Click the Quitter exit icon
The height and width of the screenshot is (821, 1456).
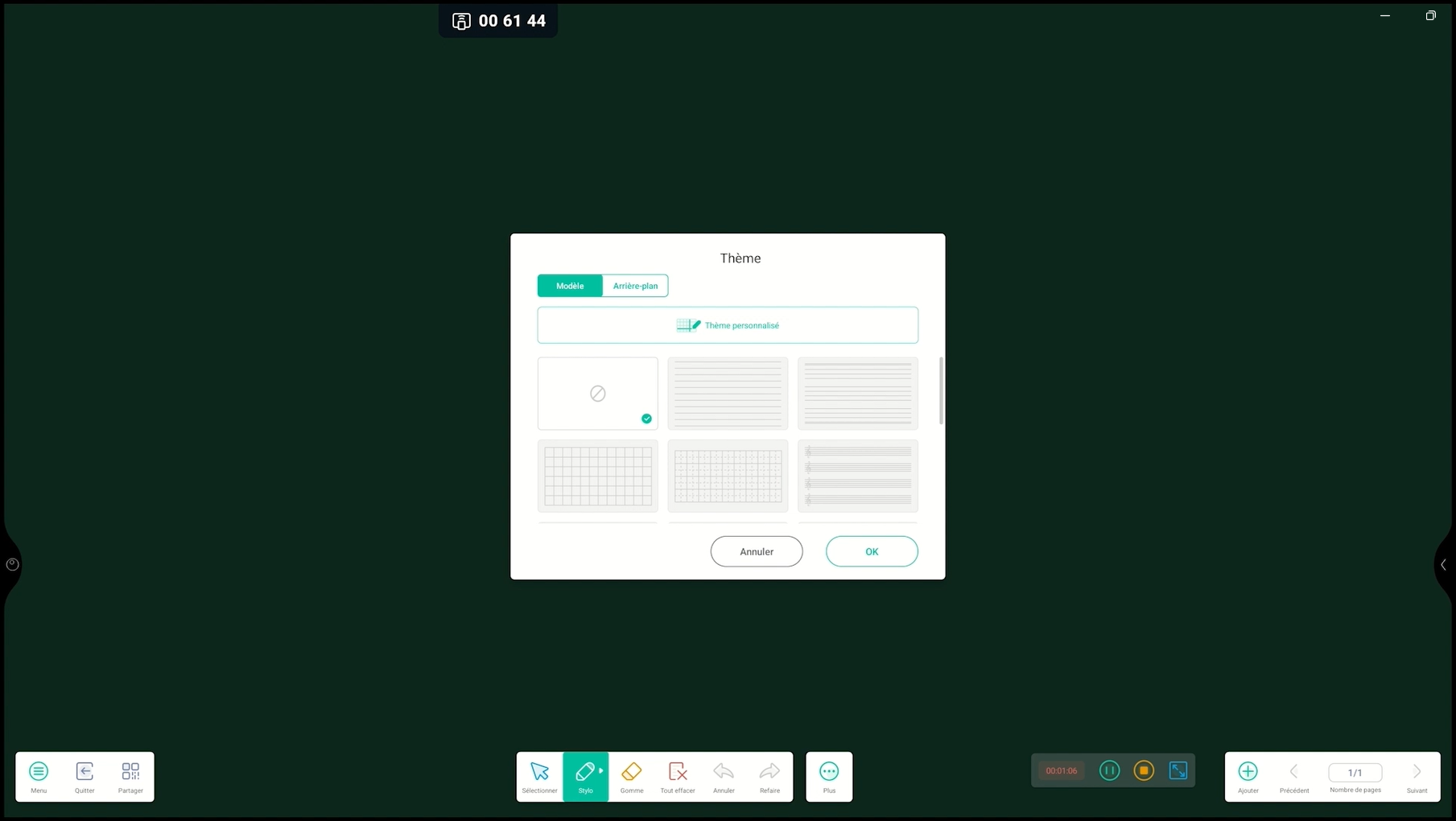(x=85, y=771)
